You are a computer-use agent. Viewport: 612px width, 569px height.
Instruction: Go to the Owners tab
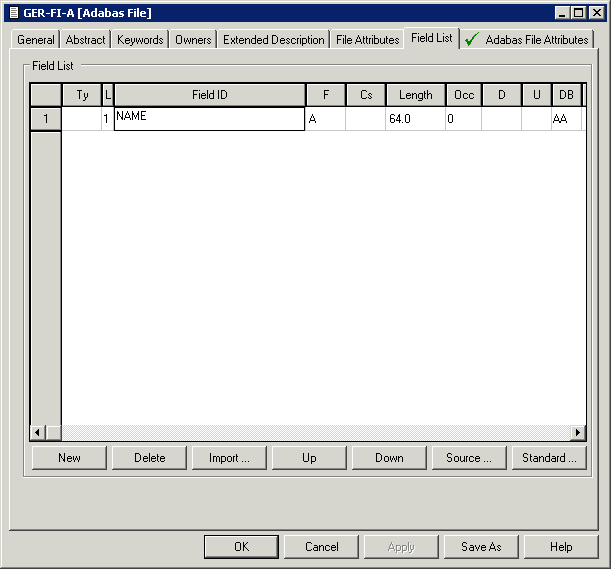click(x=193, y=40)
